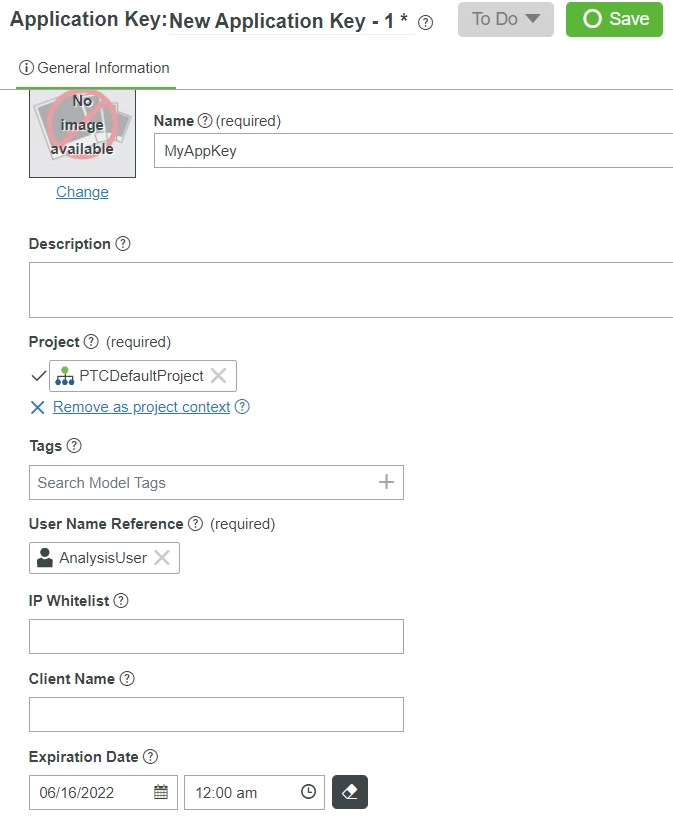Remove the AnalysisUser reference chip
673x820 pixels.
click(162, 558)
